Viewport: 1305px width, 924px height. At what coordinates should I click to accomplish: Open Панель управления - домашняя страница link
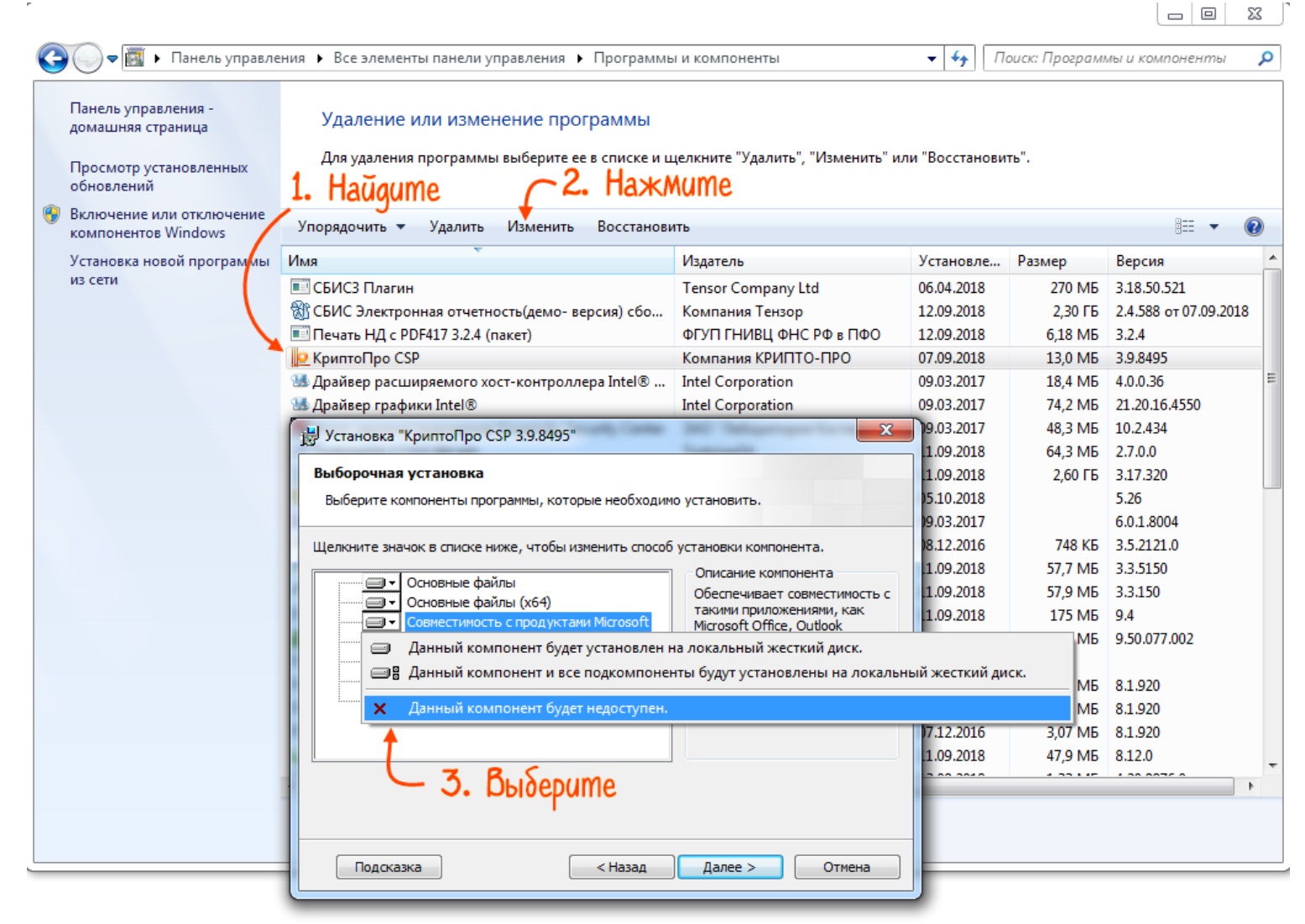(x=141, y=117)
